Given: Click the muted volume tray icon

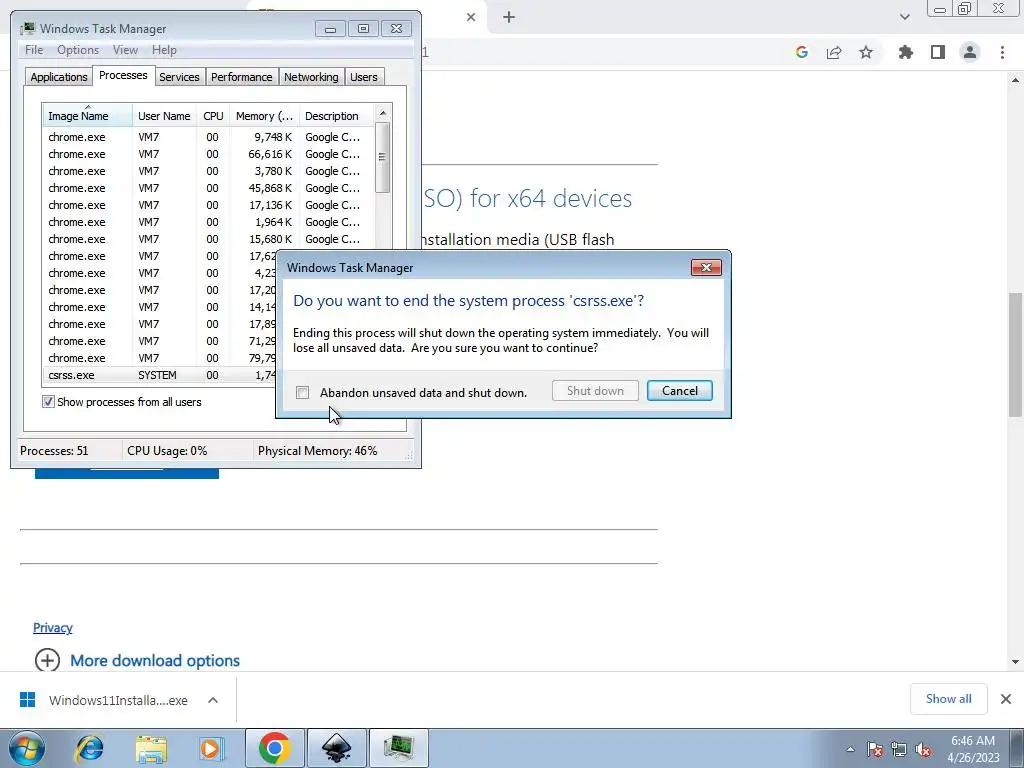Looking at the screenshot, I should tap(923, 749).
